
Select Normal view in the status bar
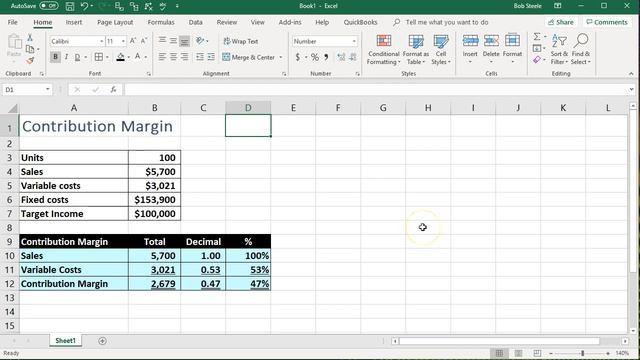(499, 353)
